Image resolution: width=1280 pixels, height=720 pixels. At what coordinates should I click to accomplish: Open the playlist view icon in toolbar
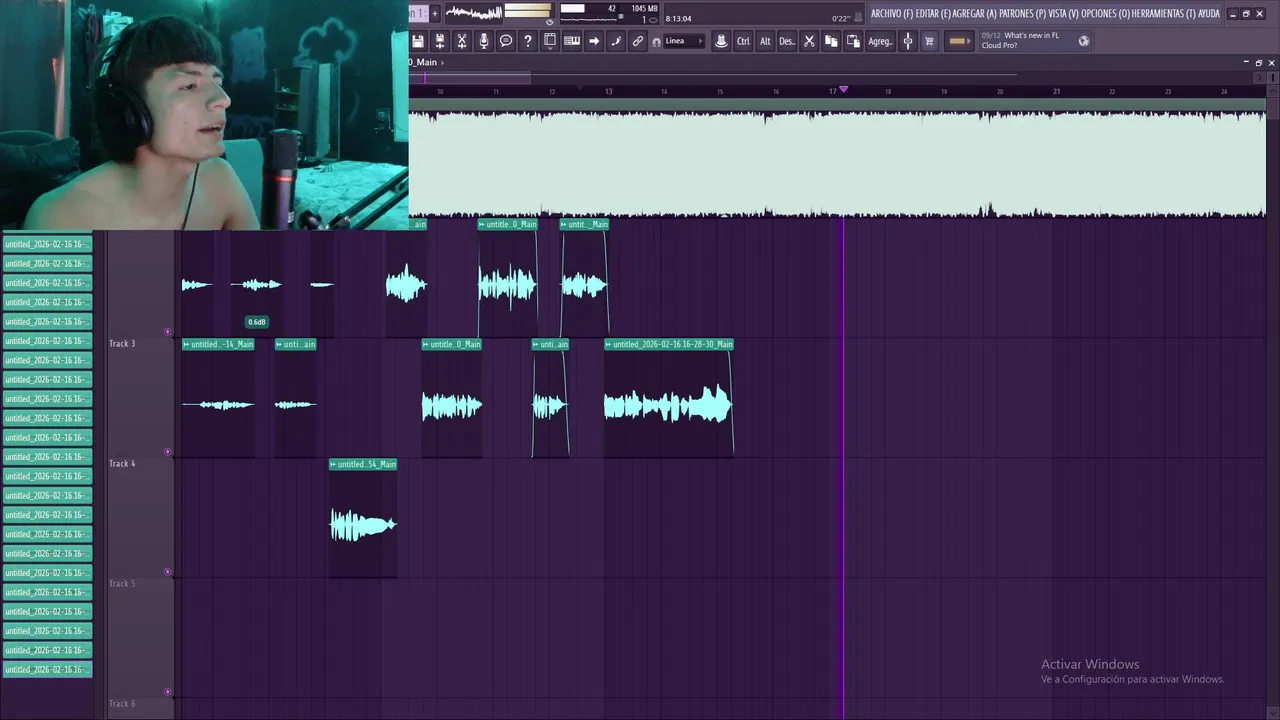550,41
